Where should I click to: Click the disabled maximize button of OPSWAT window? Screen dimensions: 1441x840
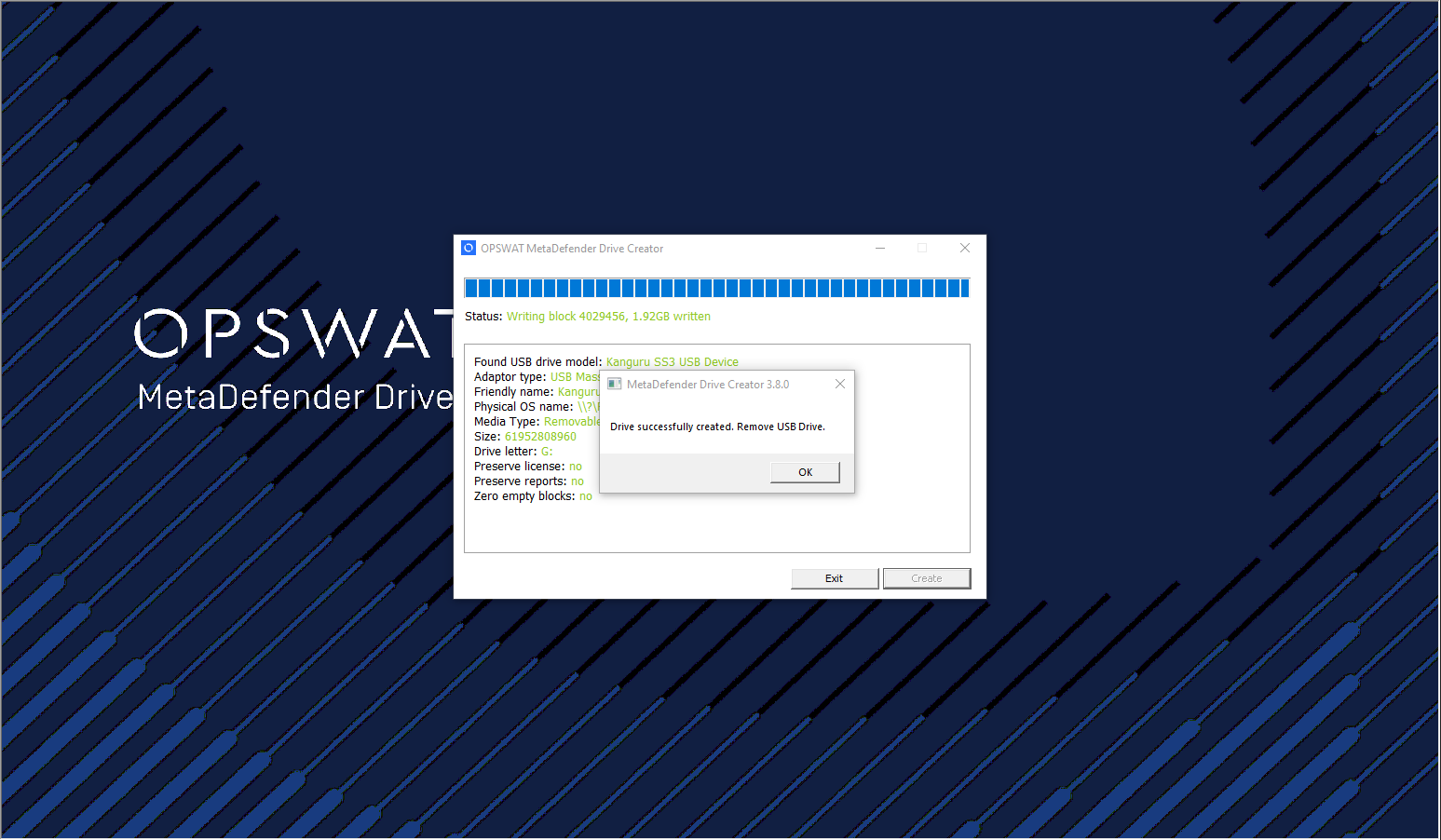click(x=922, y=248)
